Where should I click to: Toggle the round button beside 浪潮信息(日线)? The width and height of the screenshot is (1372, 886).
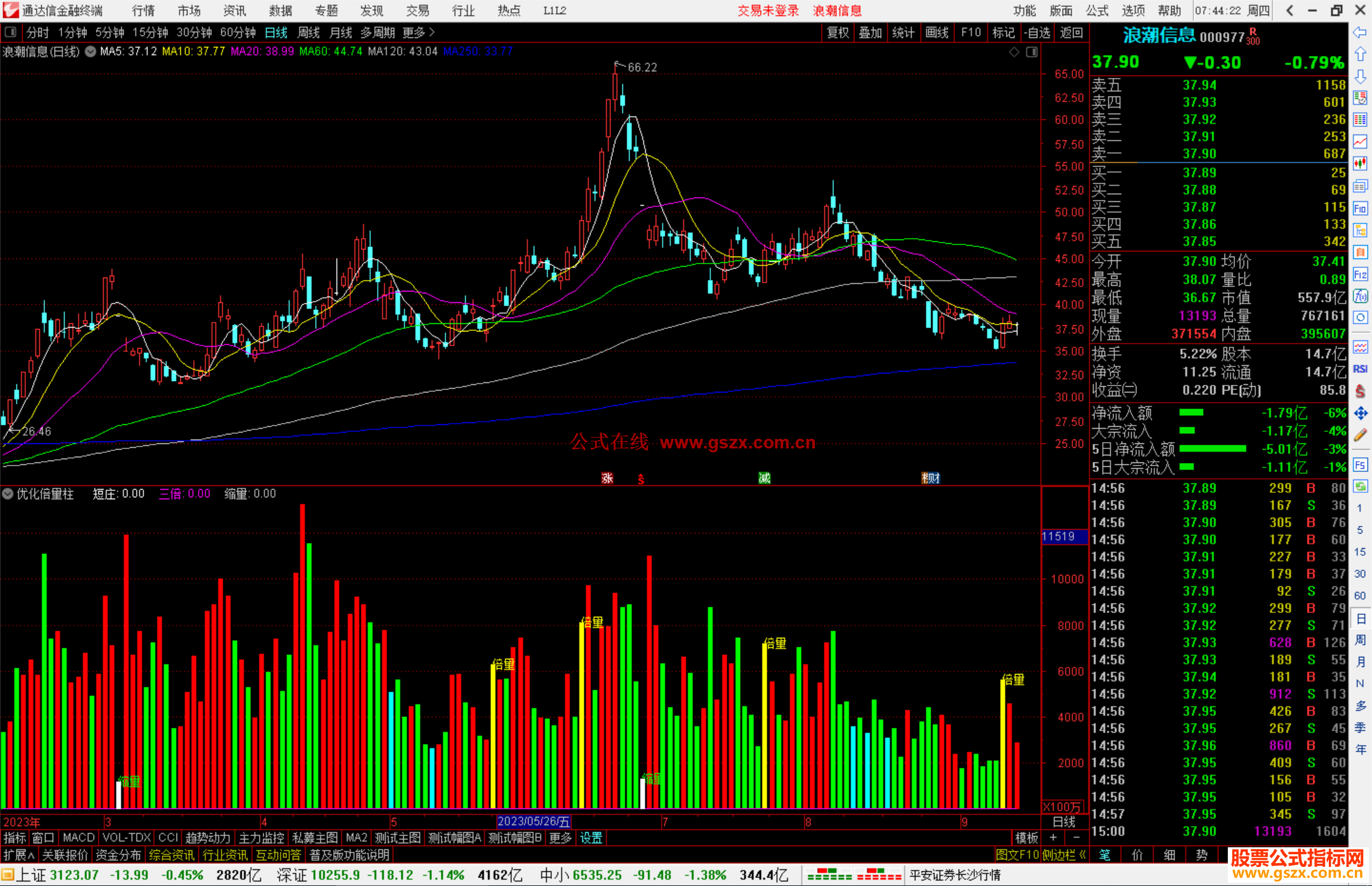pos(90,51)
